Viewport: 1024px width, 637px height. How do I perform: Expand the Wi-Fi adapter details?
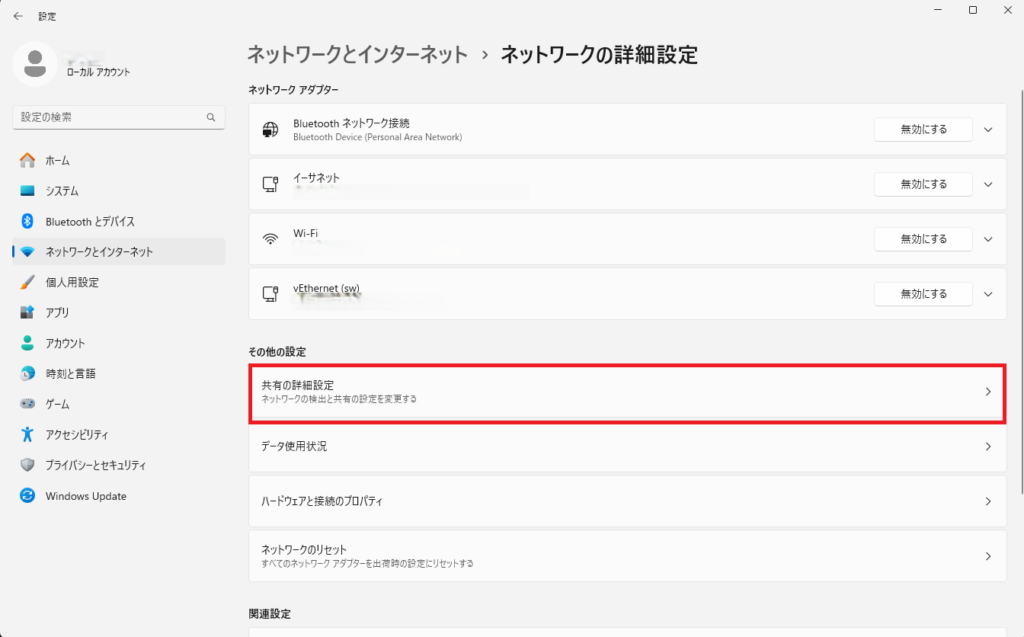[x=988, y=239]
